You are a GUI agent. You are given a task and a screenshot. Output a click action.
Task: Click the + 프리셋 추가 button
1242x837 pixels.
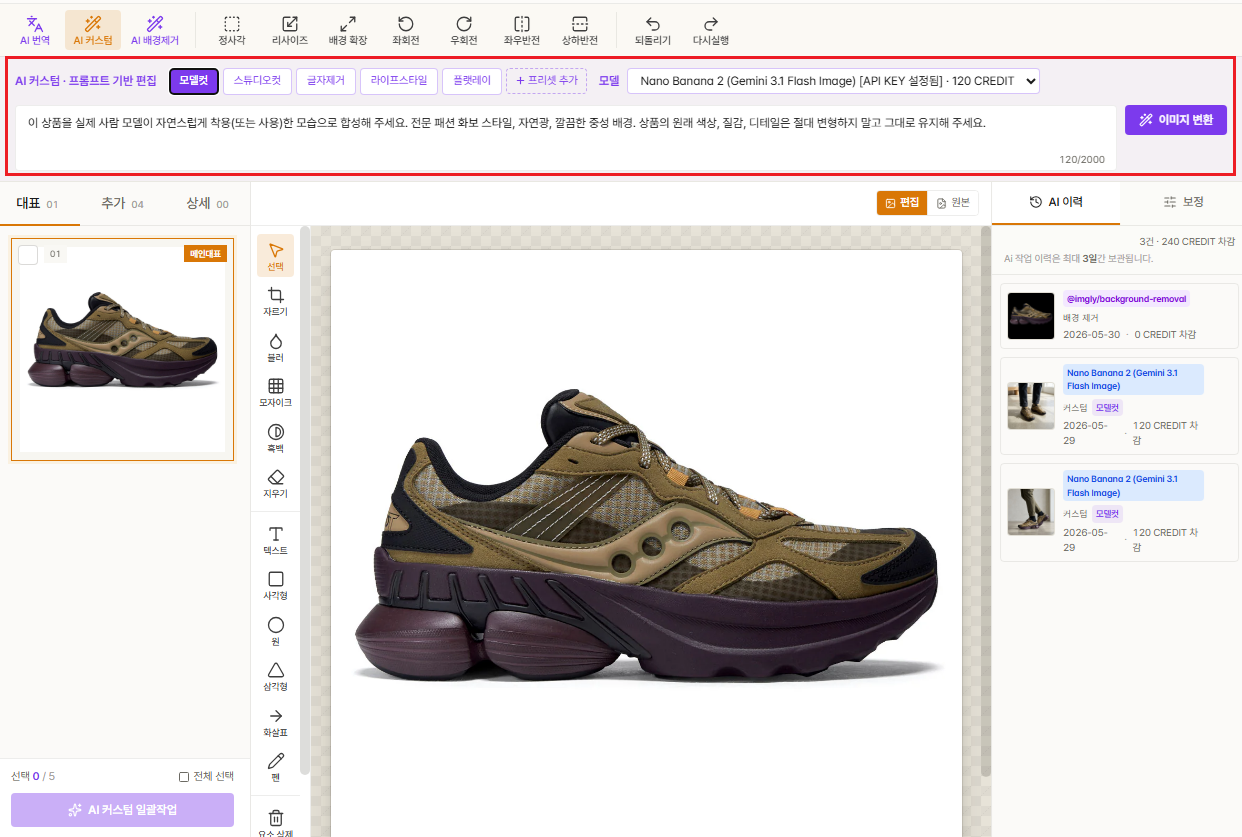(x=547, y=81)
